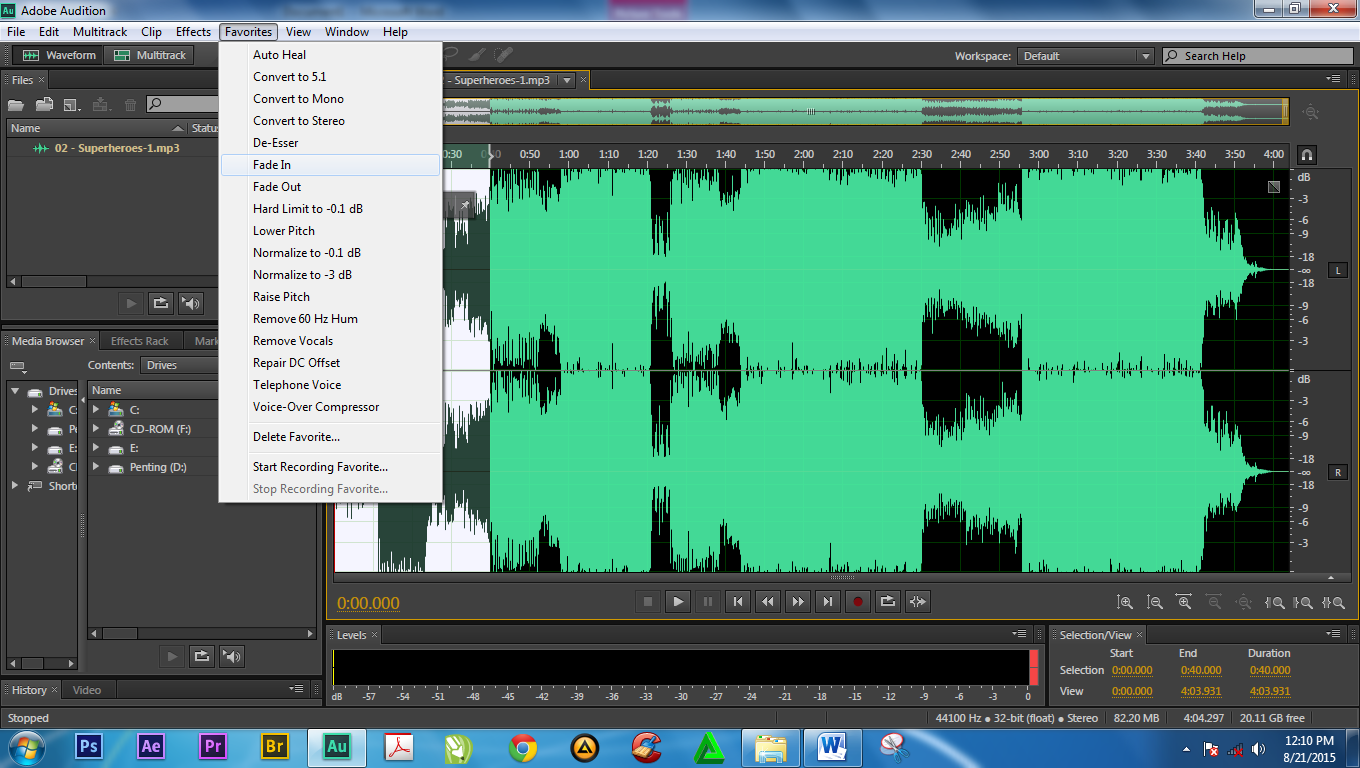The height and width of the screenshot is (768, 1360).
Task: Click the Rewind transport button
Action: point(768,601)
